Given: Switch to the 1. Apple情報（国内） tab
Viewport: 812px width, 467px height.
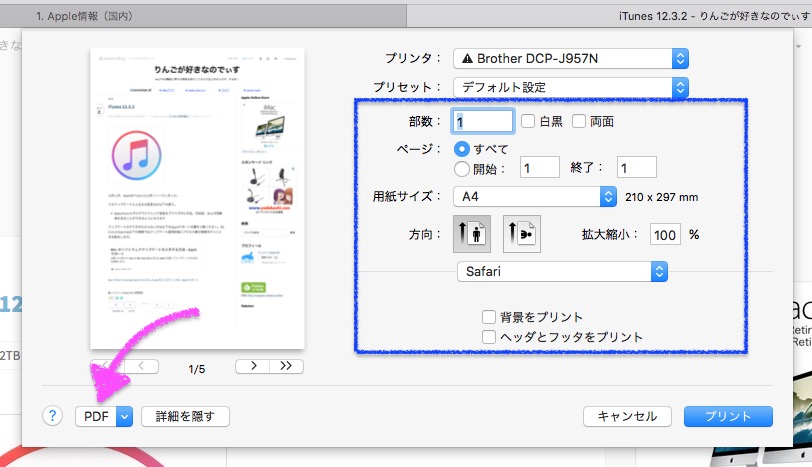Looking at the screenshot, I should (203, 16).
